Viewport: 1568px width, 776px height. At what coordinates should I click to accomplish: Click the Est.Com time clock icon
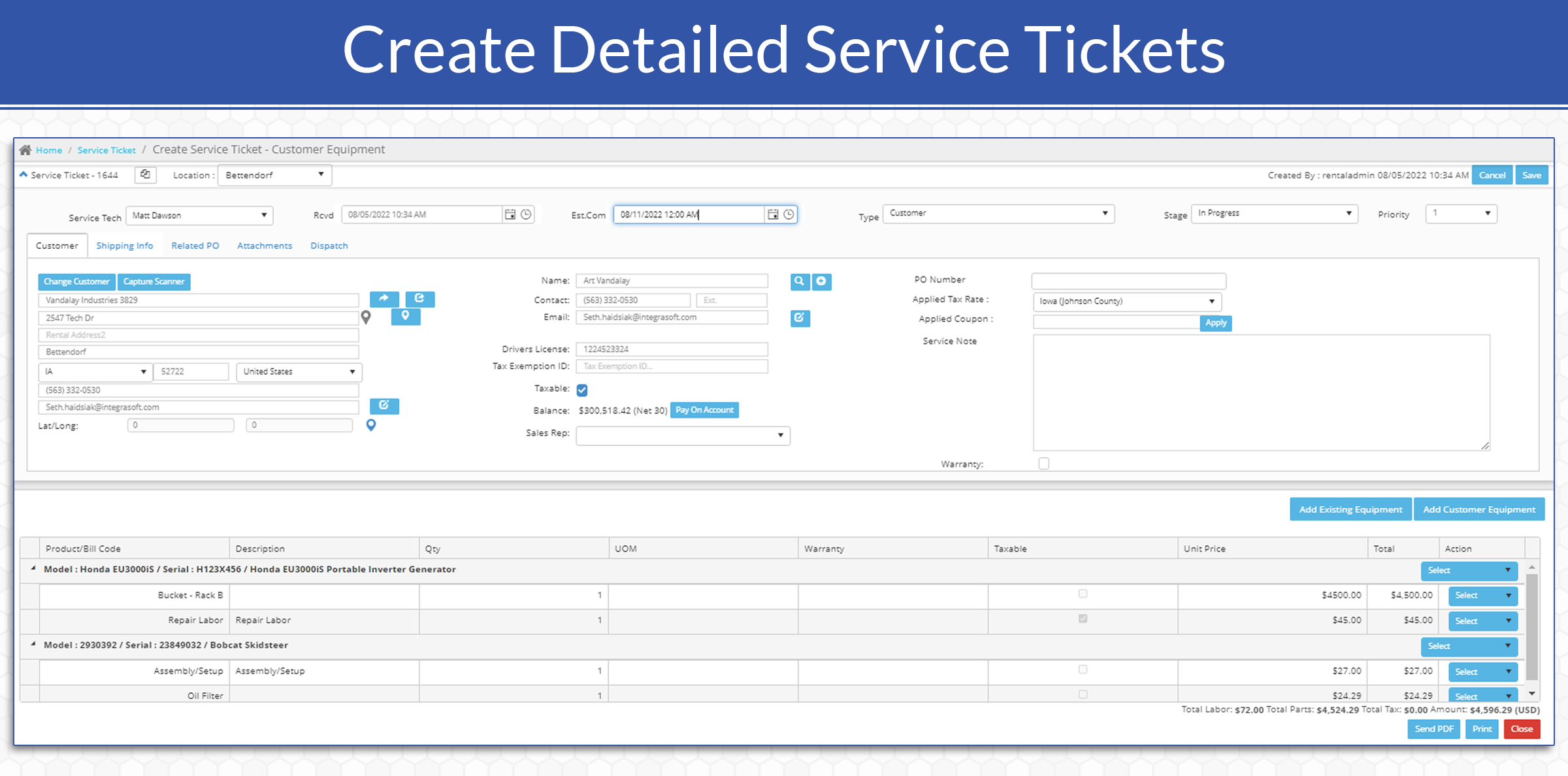coord(789,214)
